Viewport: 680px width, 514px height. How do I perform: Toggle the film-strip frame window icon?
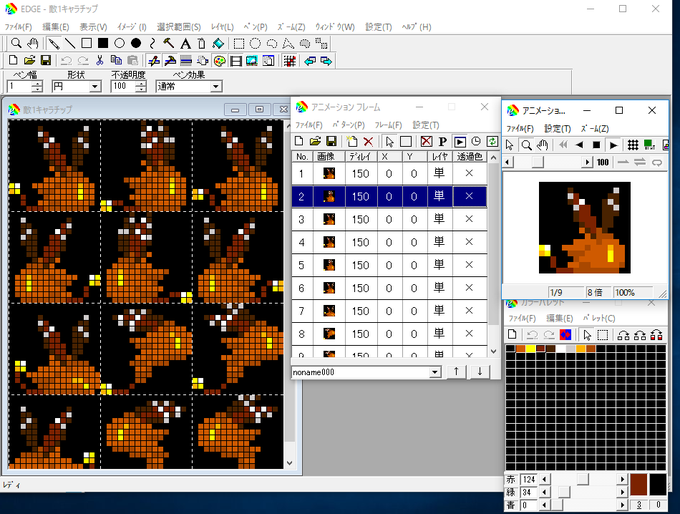(x=235, y=61)
